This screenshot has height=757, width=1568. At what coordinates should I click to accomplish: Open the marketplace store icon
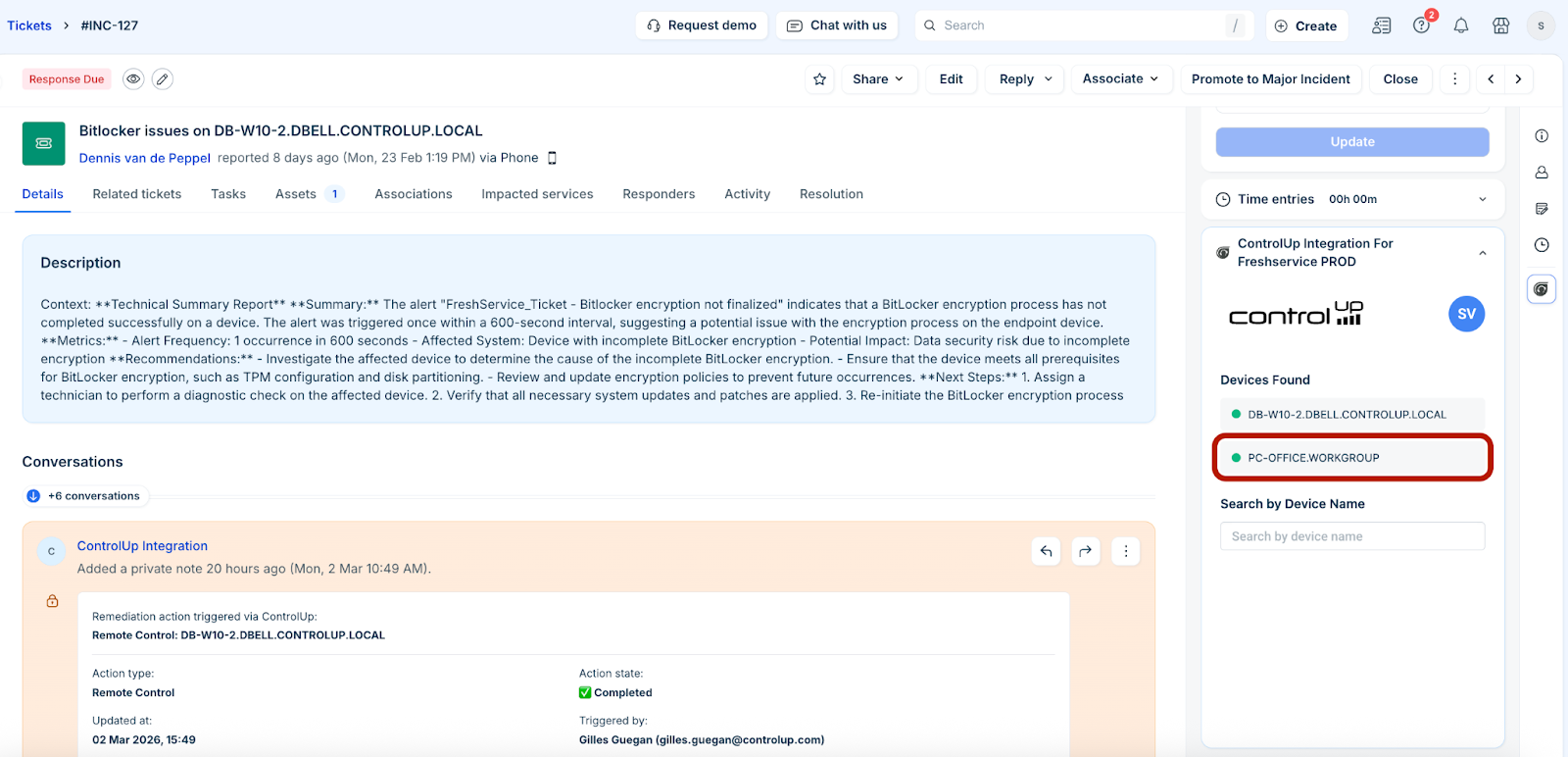point(1500,25)
